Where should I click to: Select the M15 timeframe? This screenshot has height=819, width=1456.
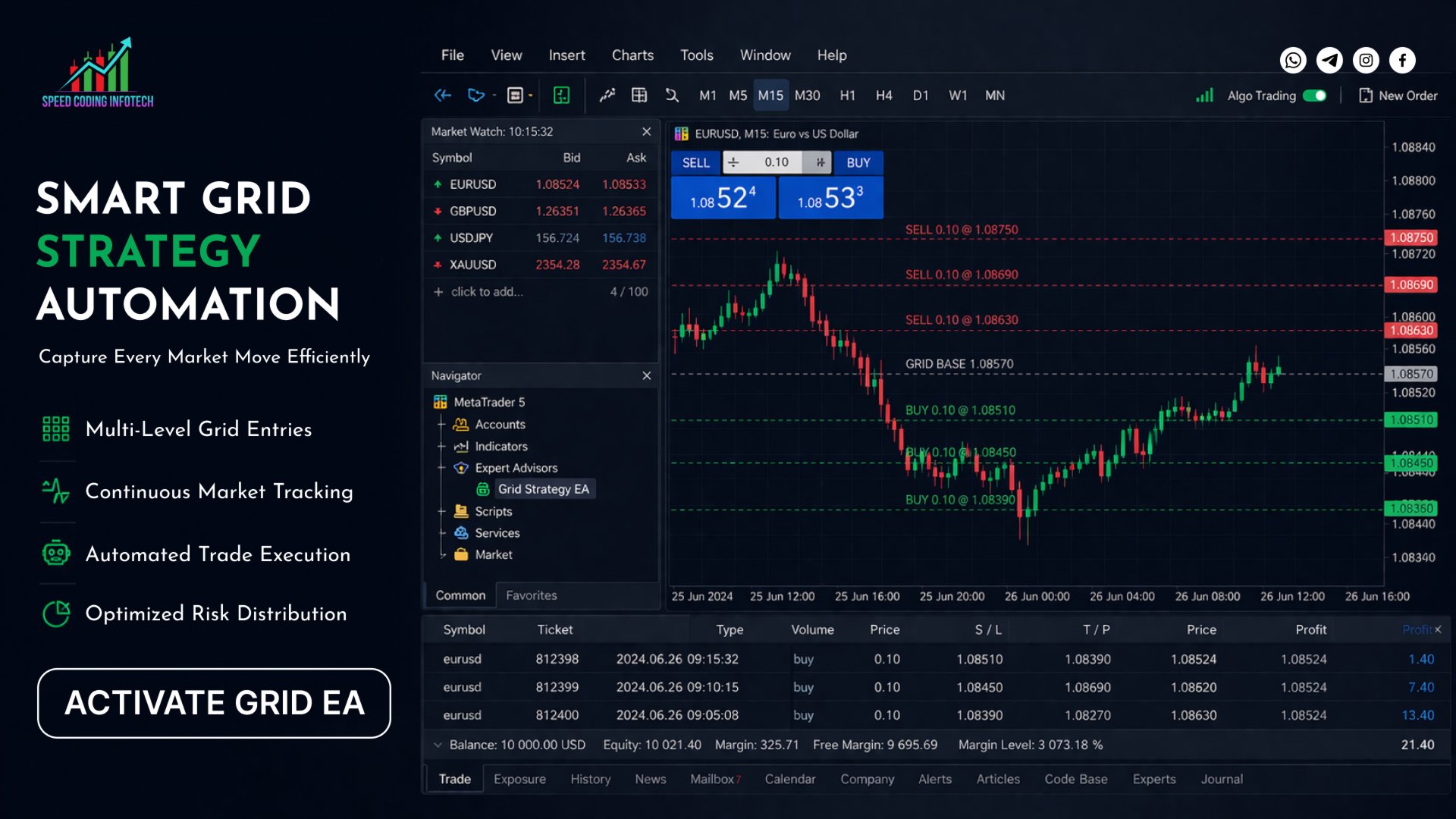click(x=770, y=96)
